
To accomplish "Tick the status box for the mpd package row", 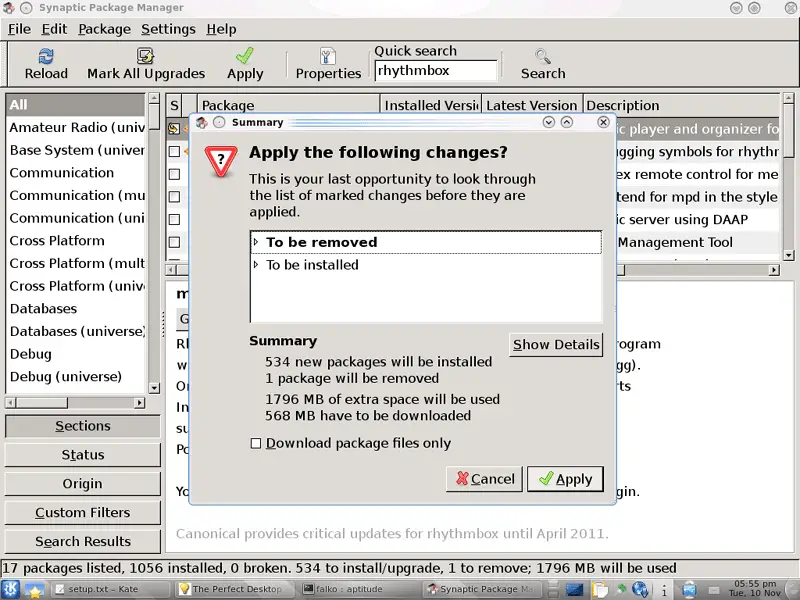I will 174,196.
